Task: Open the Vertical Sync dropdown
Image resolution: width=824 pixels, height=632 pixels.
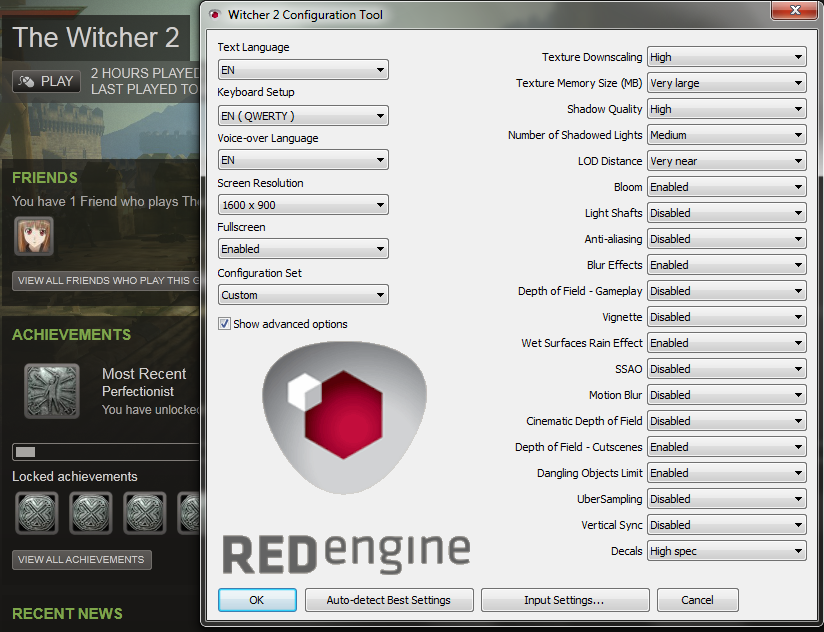Action: click(x=727, y=525)
